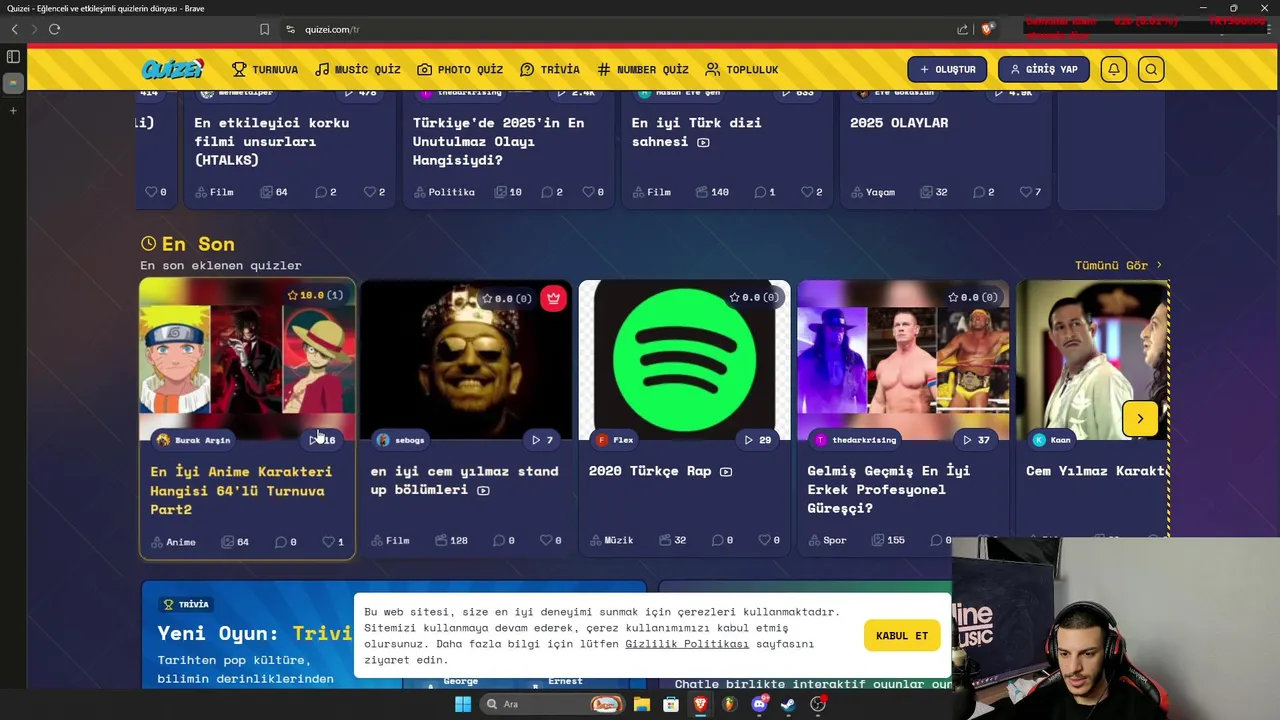Bookmark this page icon in address bar
This screenshot has height=720, width=1280.
pos(264,29)
